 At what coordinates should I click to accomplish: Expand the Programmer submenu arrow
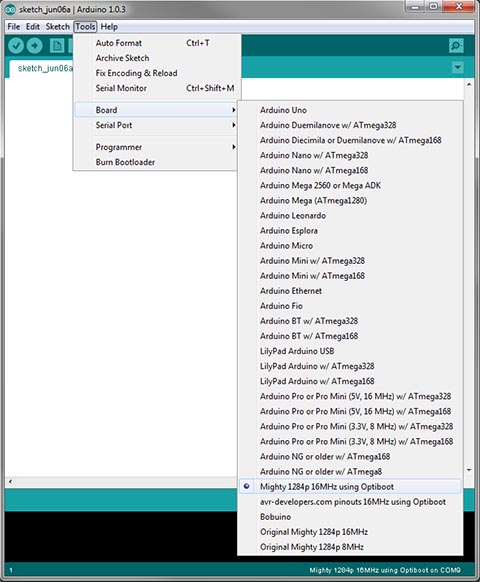click(234, 147)
